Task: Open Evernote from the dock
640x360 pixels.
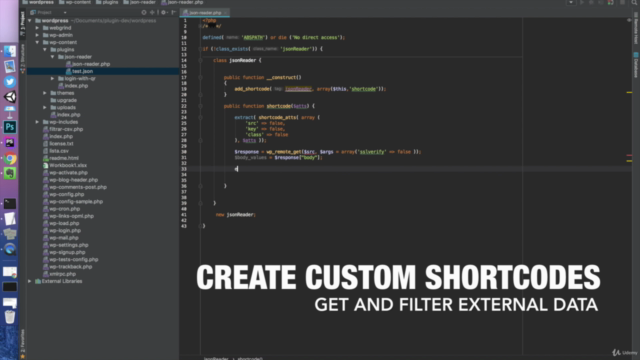Action: (x=10, y=173)
